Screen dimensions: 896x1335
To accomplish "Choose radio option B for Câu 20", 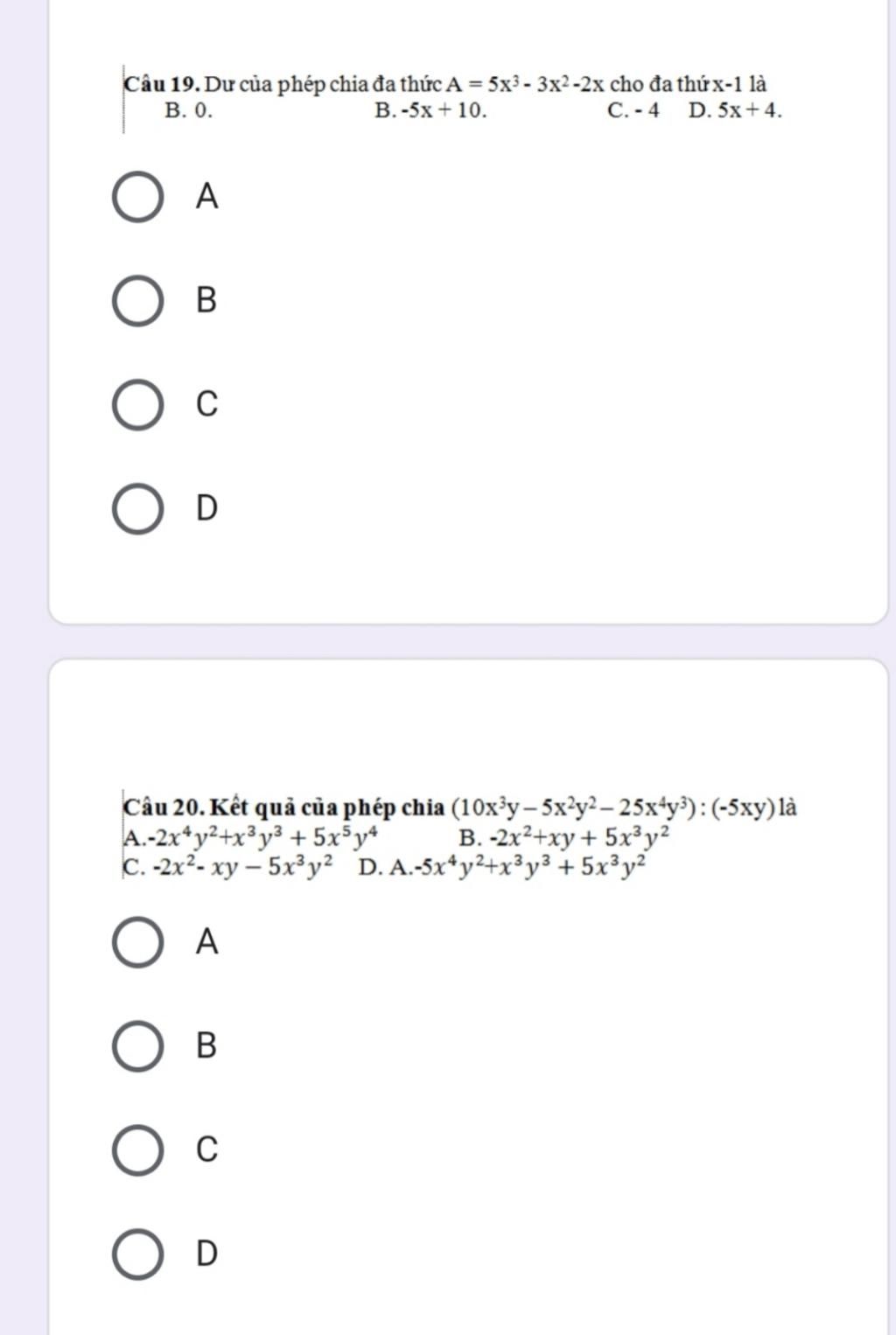I will coord(137,1046).
